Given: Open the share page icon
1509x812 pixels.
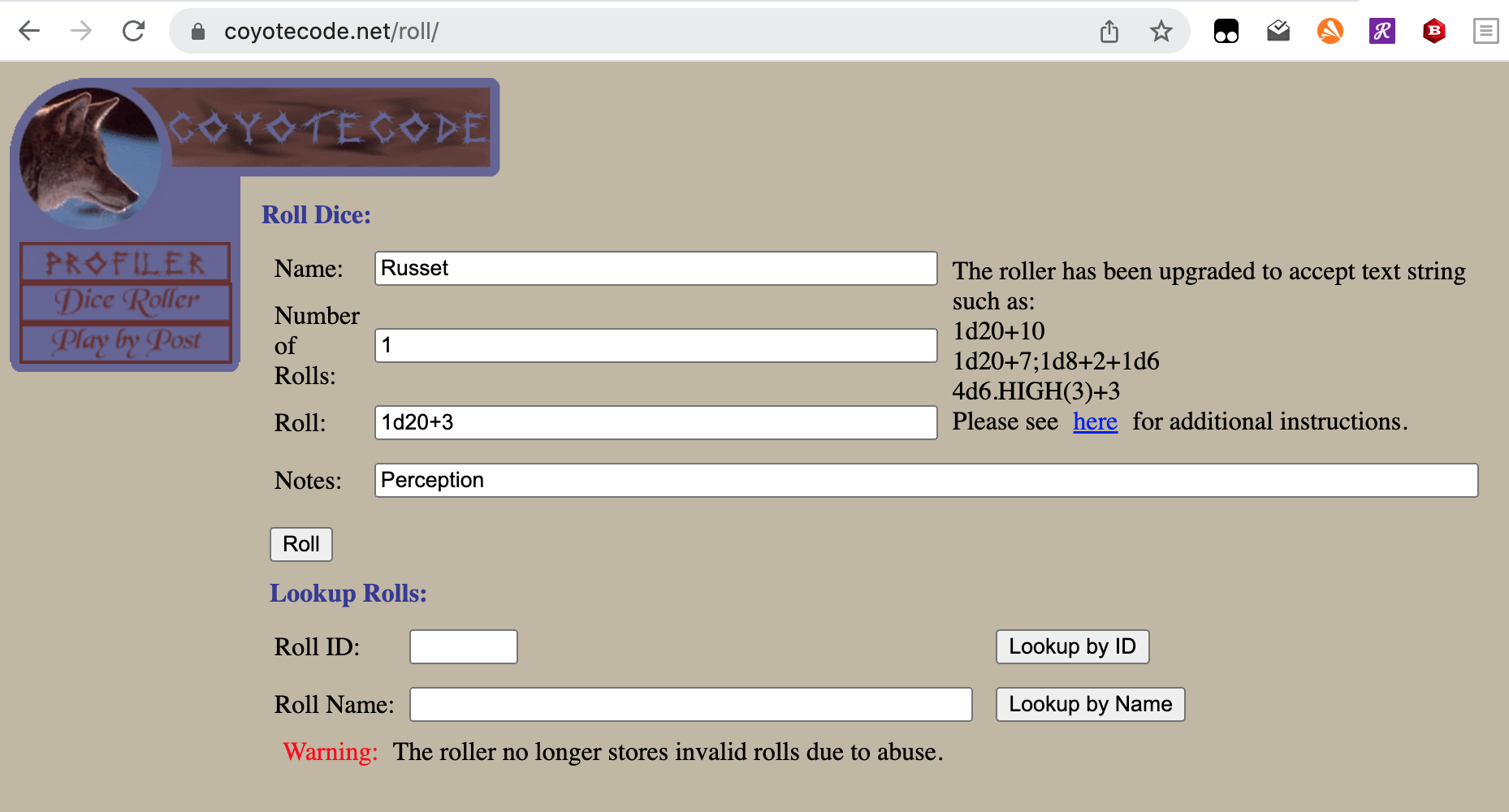Looking at the screenshot, I should click(1109, 31).
